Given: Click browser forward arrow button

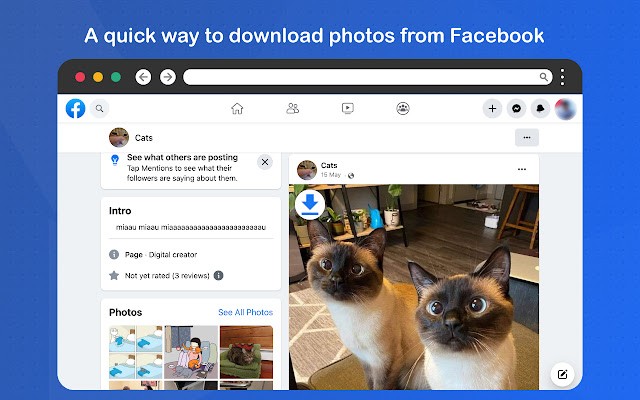Looking at the screenshot, I should pos(167,77).
